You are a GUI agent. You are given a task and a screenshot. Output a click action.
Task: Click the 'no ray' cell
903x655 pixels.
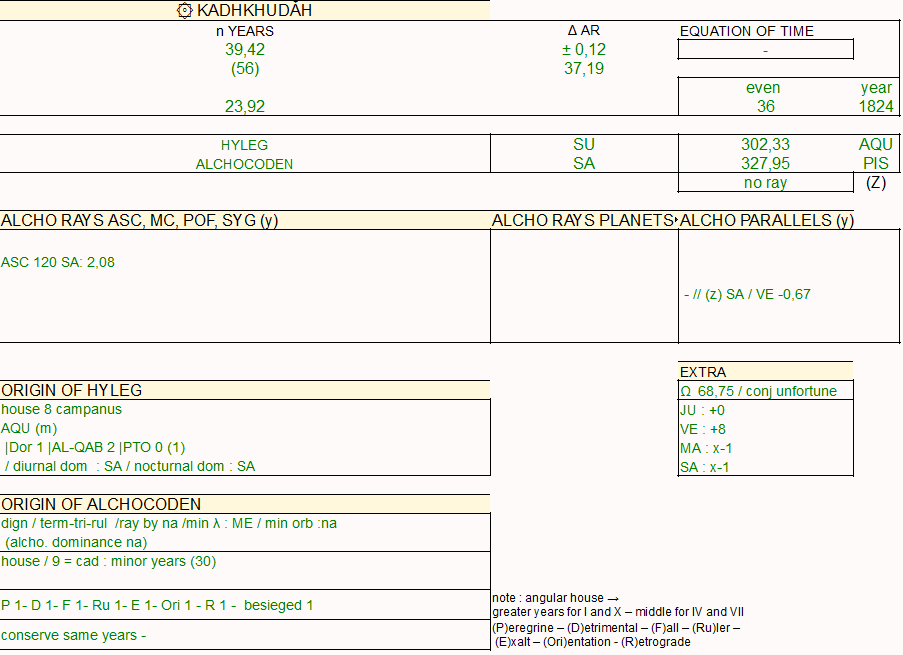[x=765, y=183]
